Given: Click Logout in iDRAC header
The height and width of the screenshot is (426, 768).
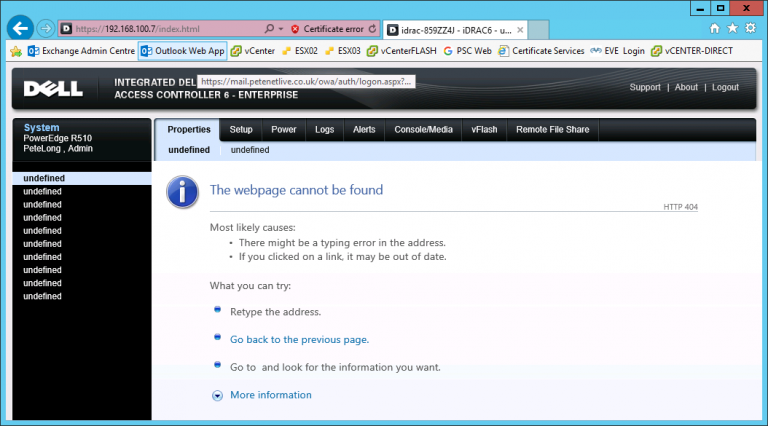Looking at the screenshot, I should click(x=725, y=87).
